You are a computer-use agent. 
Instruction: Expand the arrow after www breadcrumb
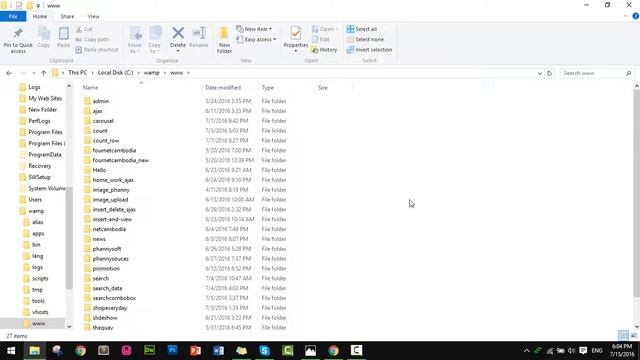(x=188, y=73)
